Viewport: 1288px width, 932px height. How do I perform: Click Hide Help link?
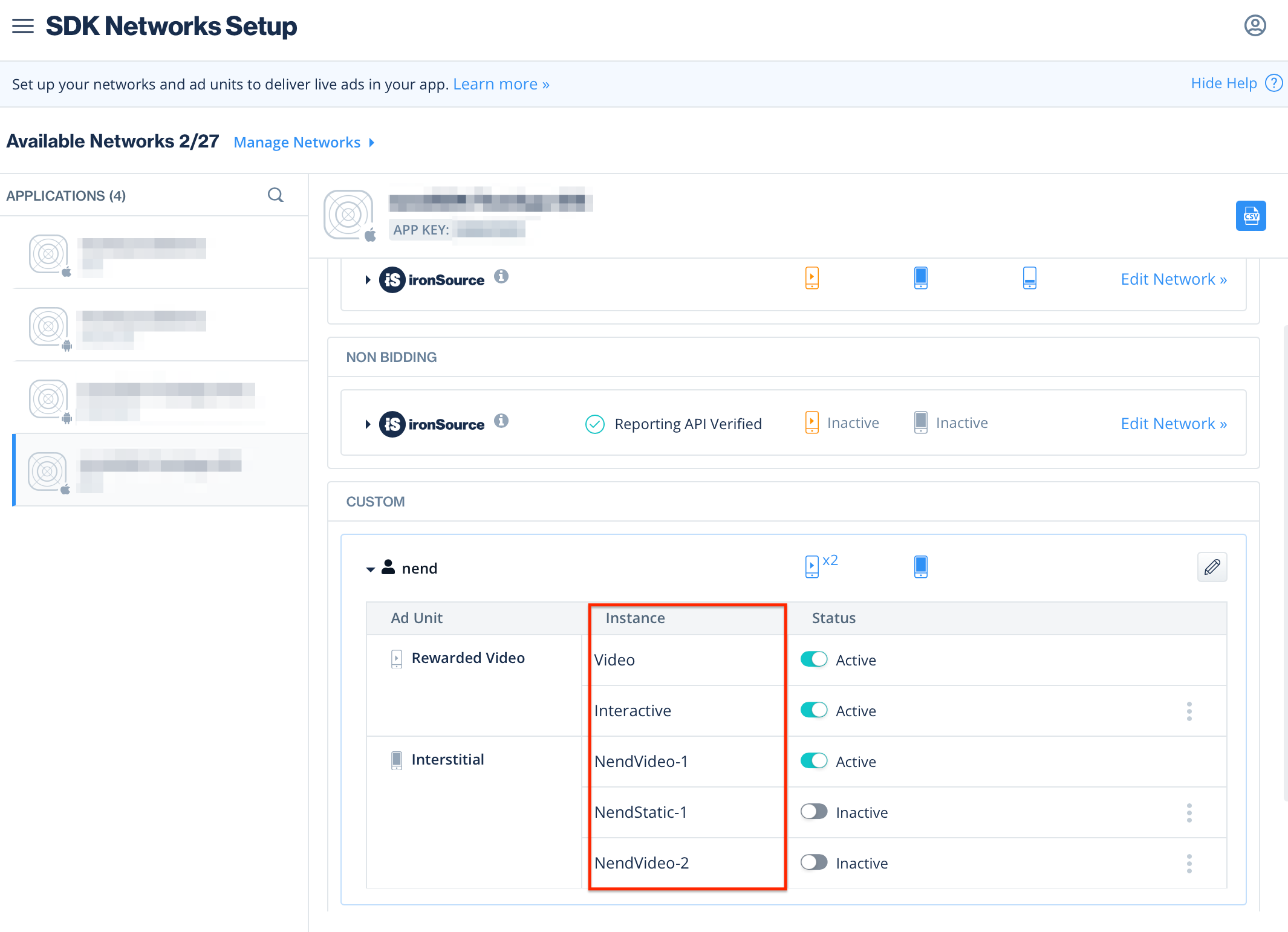pyautogui.click(x=1223, y=83)
